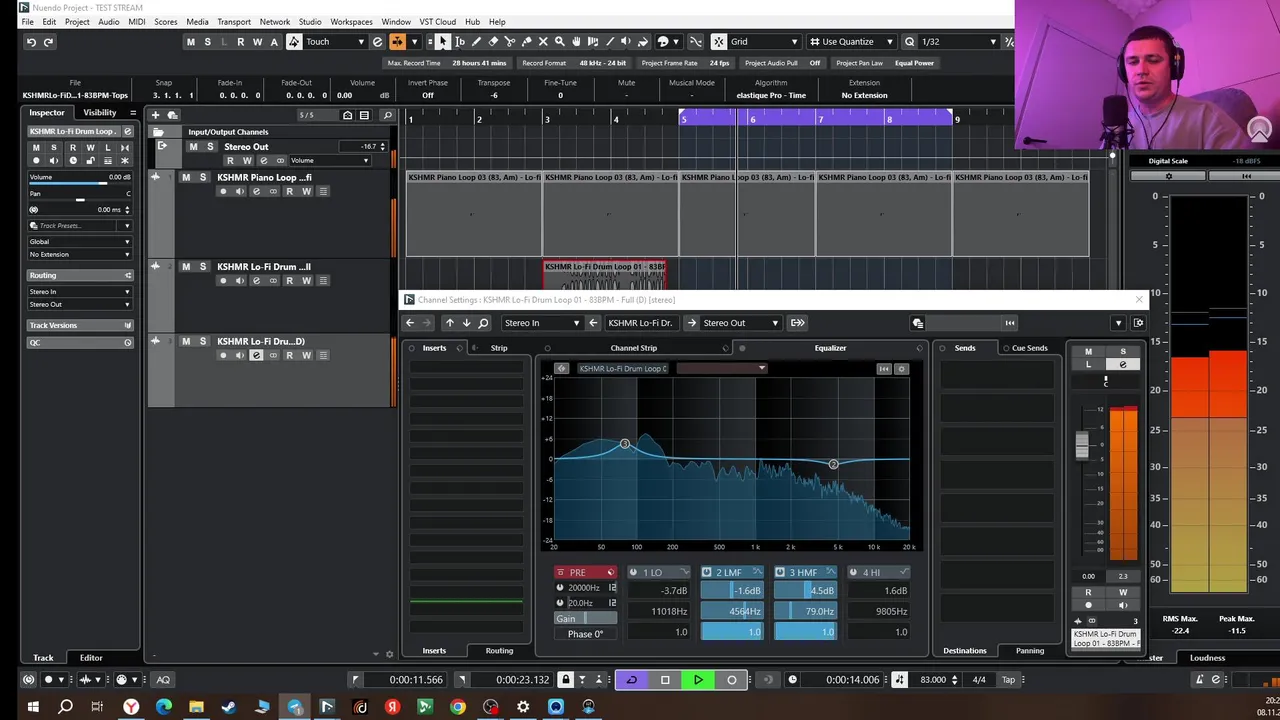This screenshot has width=1280, height=720.
Task: Switch to the Routing tab at bottom
Action: (499, 651)
